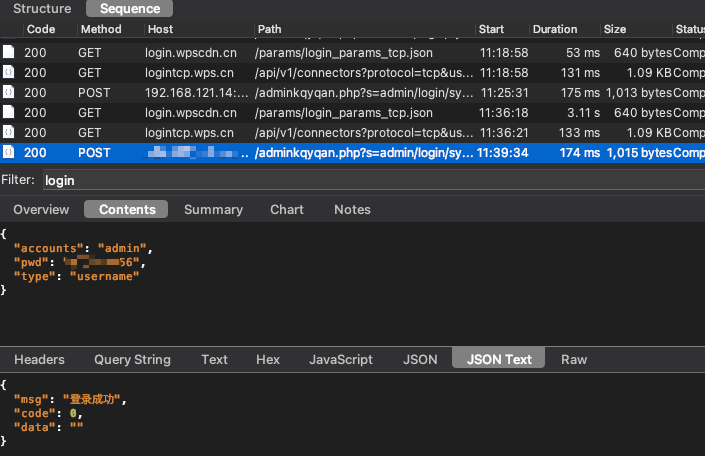
Task: Select the POST request to 192.168.121.14
Action: tap(352, 93)
